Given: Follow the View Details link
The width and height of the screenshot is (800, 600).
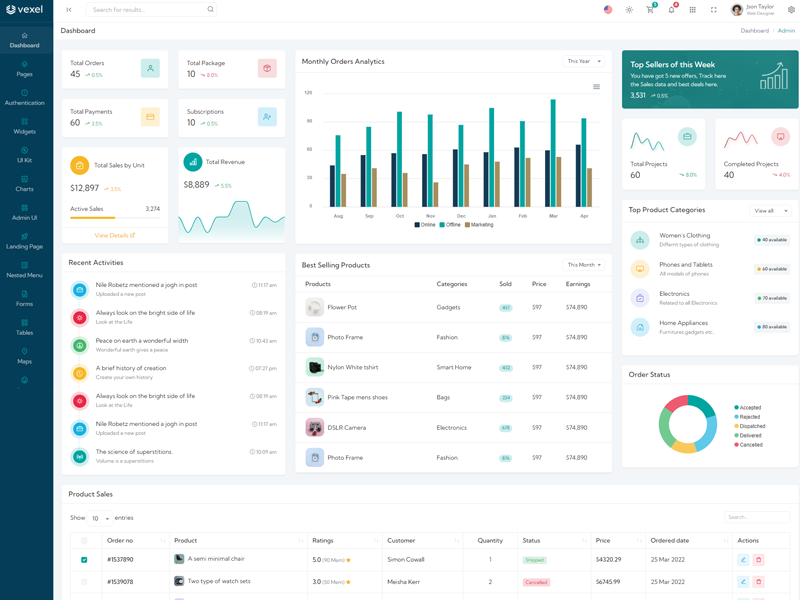Looking at the screenshot, I should point(115,236).
